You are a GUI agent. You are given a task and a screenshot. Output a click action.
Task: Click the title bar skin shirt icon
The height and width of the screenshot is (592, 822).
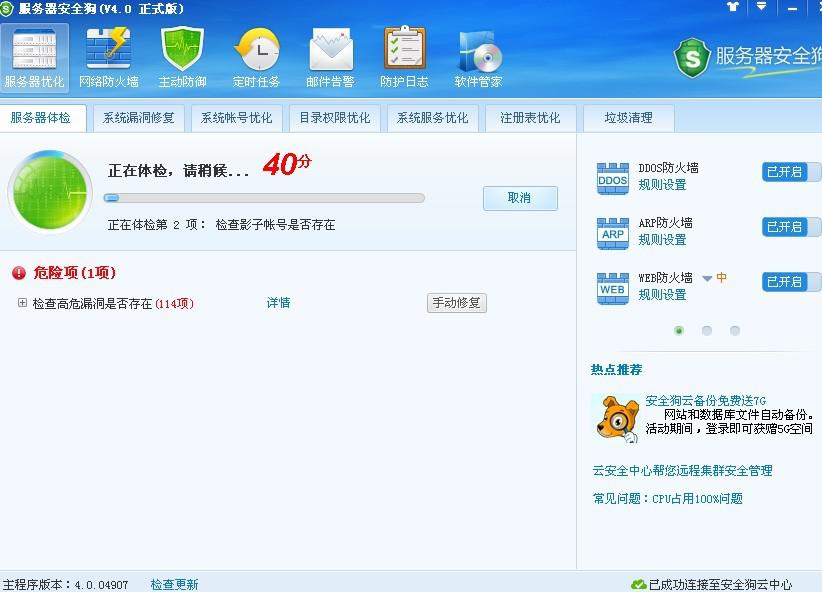coord(732,6)
